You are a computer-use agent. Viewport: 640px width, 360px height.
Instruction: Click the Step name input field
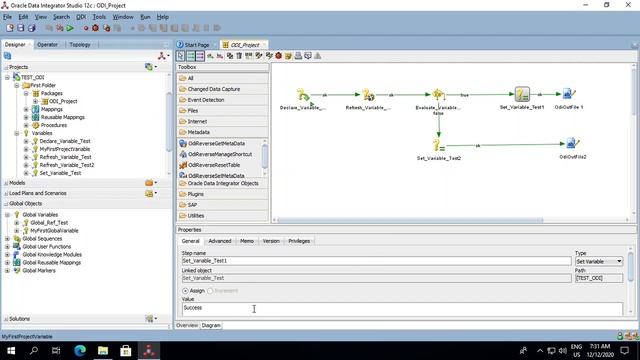click(376, 261)
